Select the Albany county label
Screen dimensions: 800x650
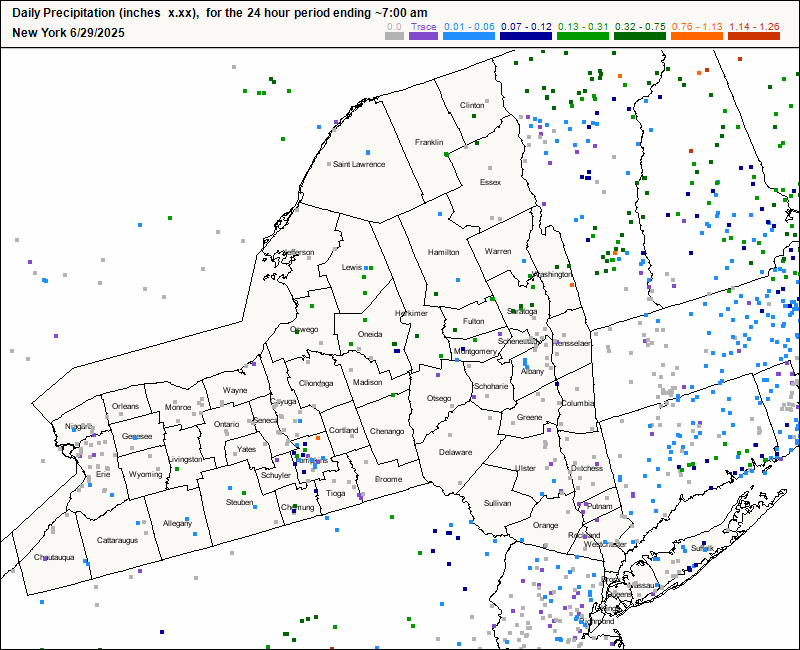(x=532, y=371)
